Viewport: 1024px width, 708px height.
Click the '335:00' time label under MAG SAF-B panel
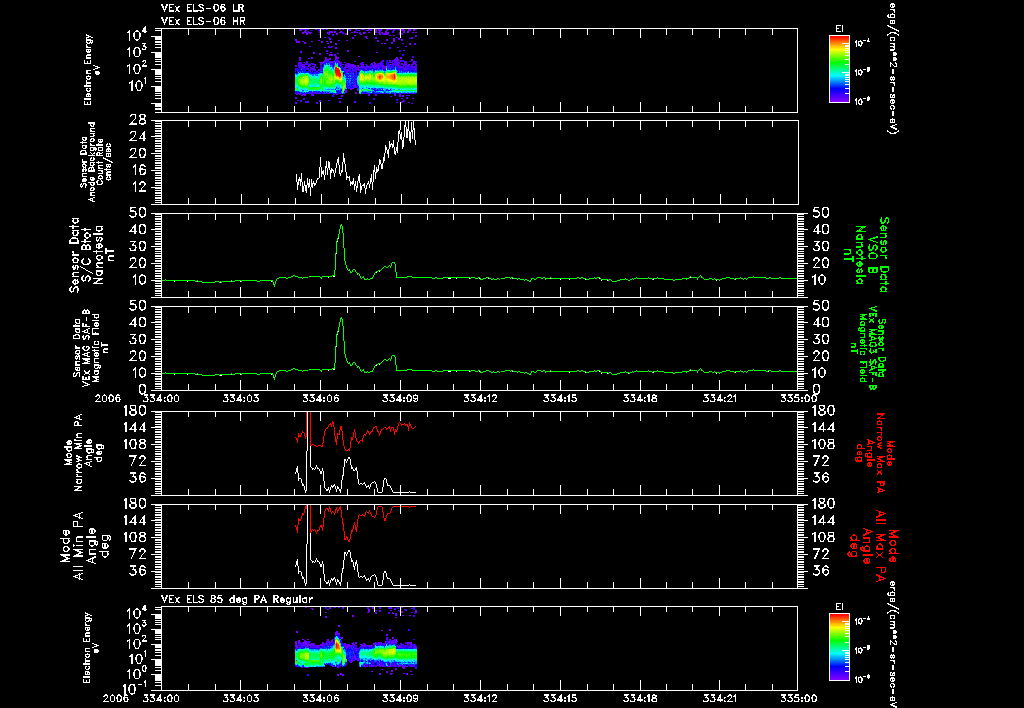pos(798,398)
